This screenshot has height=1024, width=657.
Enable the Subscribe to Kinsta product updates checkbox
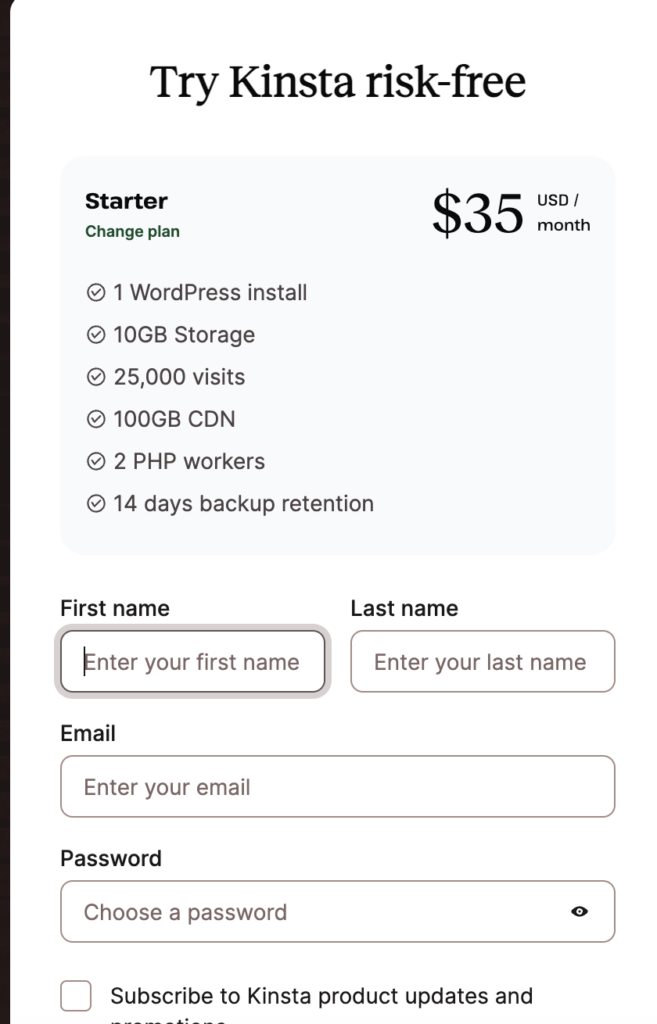coord(75,995)
